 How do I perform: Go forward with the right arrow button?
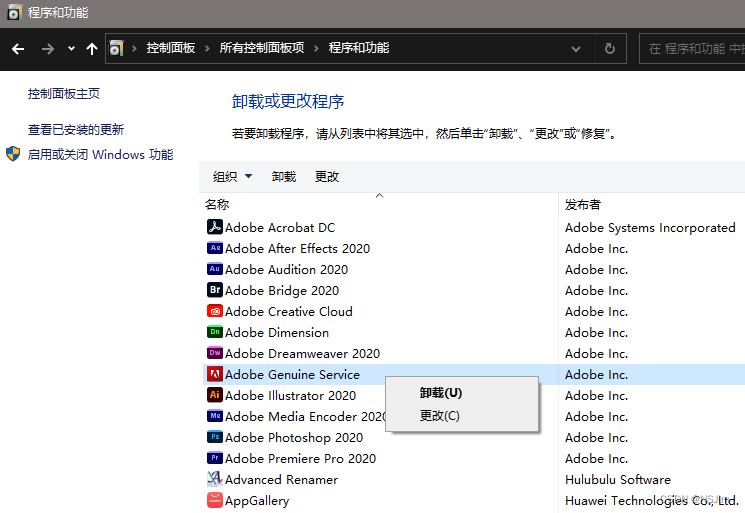click(x=48, y=48)
